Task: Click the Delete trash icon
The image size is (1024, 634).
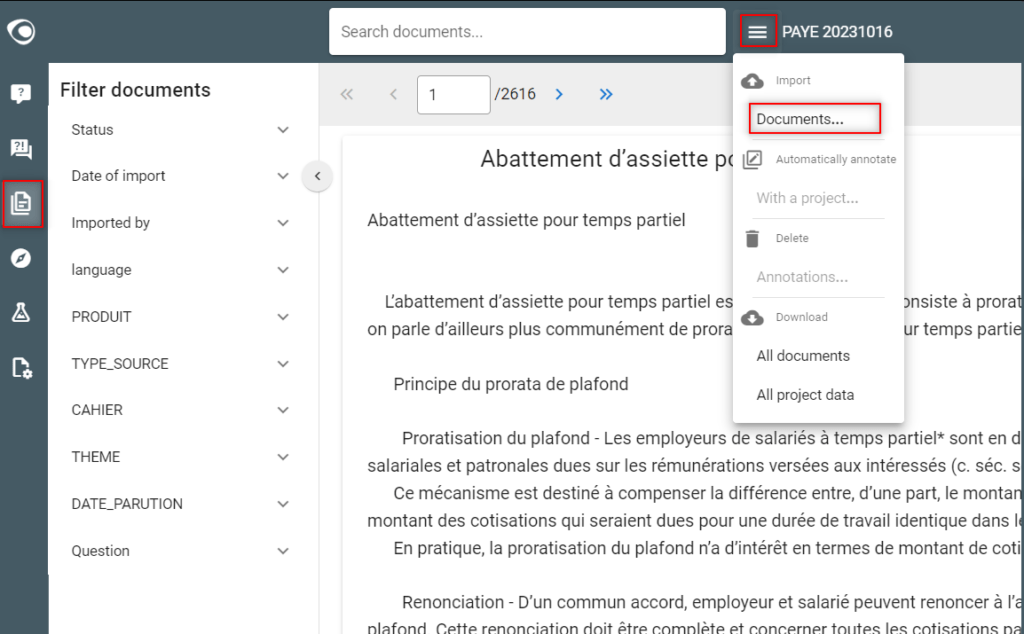Action: click(752, 238)
